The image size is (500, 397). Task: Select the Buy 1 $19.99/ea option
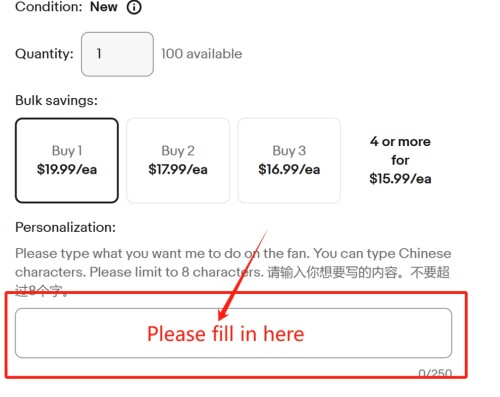click(x=67, y=160)
